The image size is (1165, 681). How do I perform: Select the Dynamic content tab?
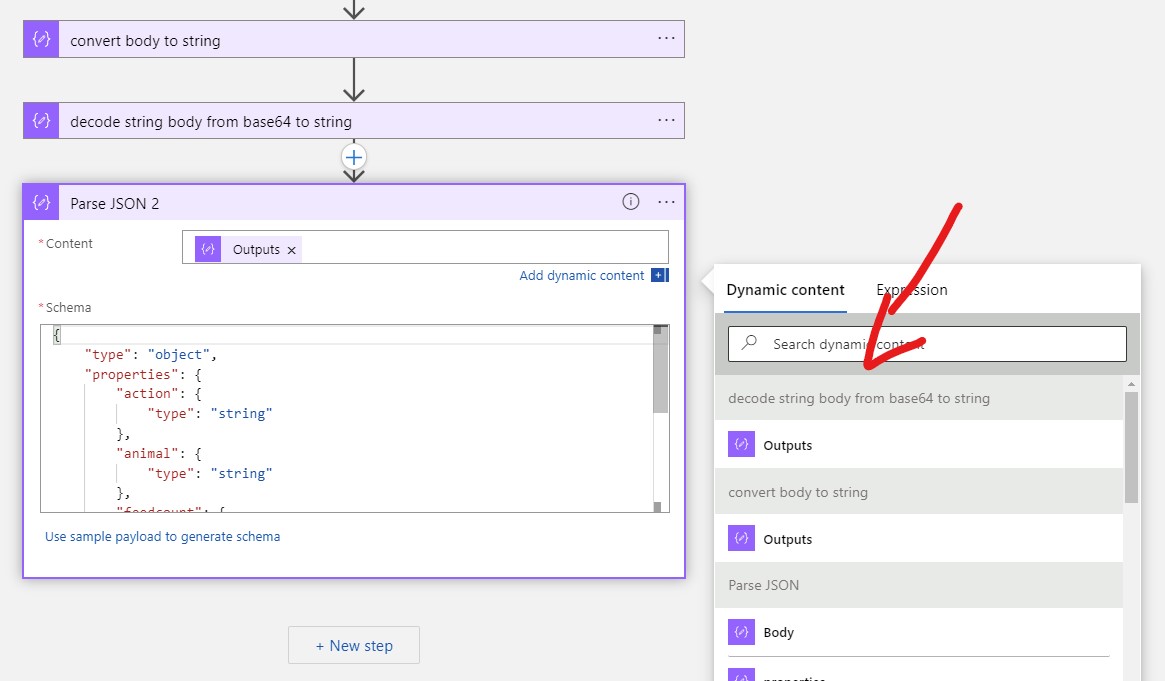click(785, 290)
